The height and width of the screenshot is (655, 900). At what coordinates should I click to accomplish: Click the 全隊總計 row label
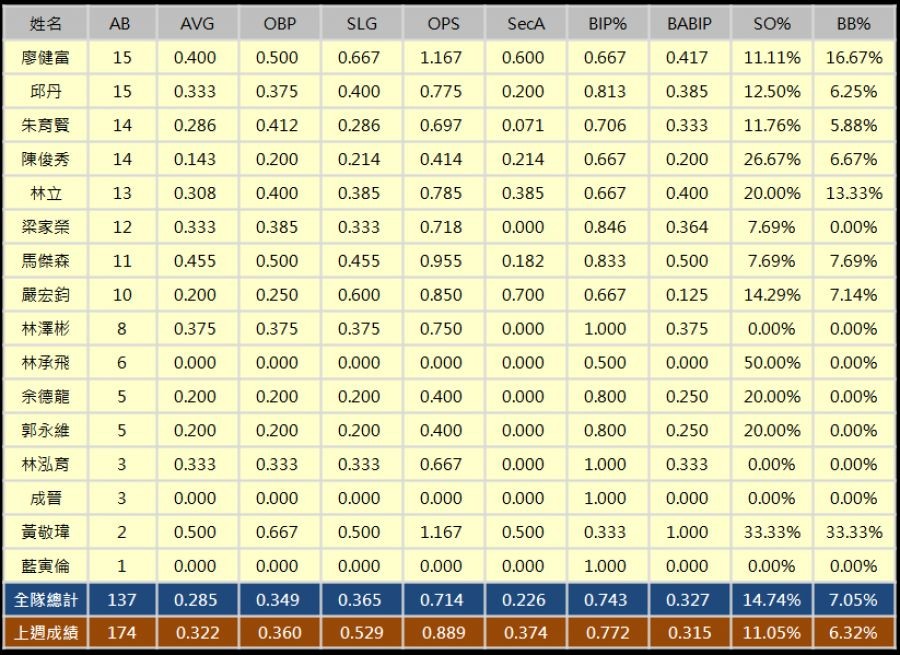click(45, 600)
